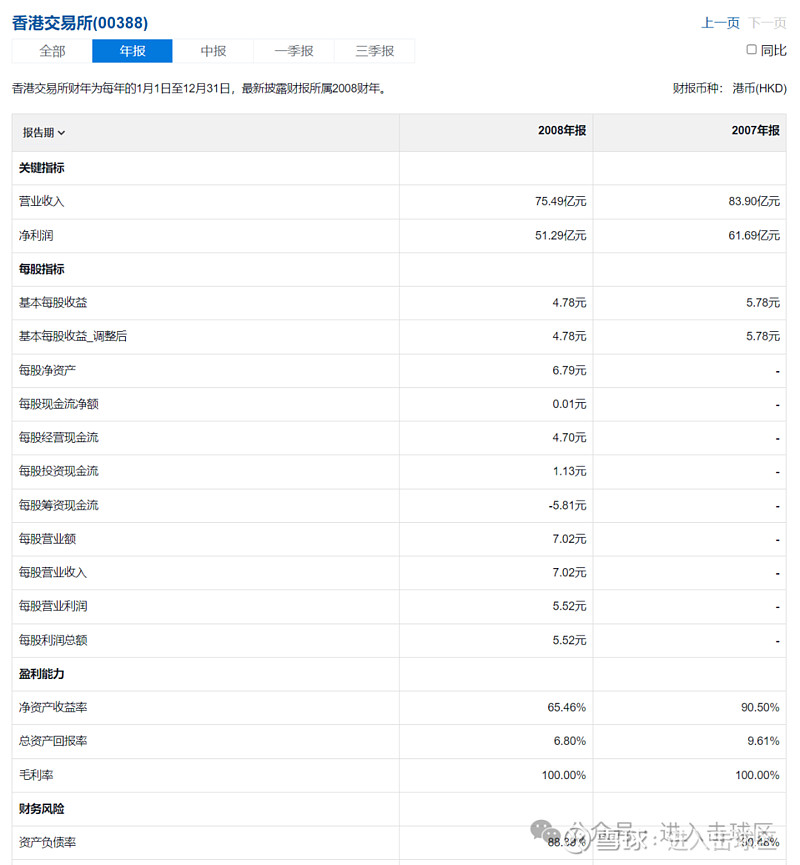800x865 pixels.
Task: Click the 资产负债率 row label
Action: point(47,842)
